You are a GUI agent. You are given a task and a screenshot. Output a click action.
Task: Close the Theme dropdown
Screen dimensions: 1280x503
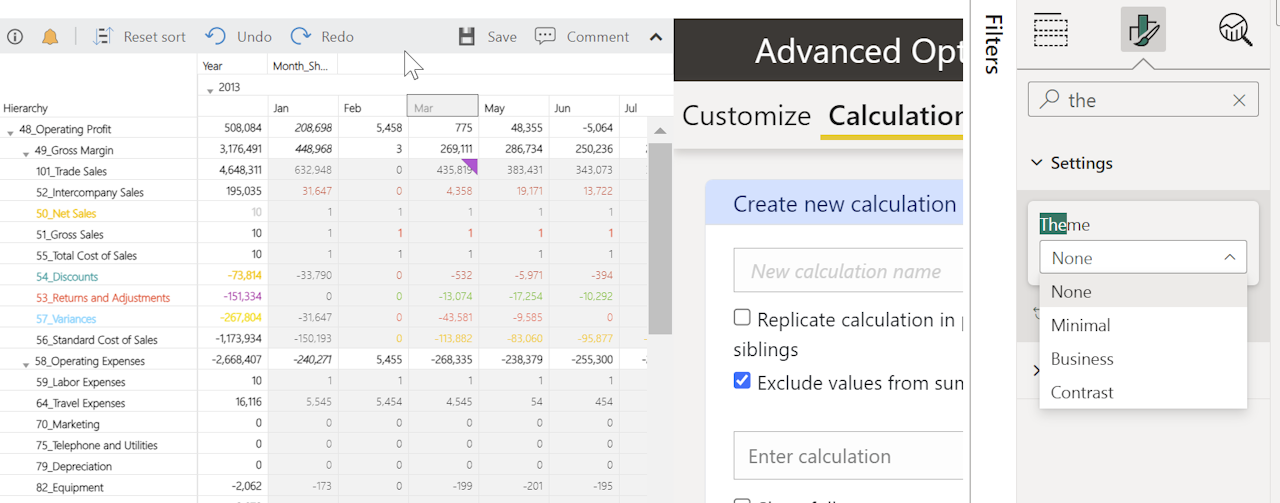click(x=1229, y=258)
